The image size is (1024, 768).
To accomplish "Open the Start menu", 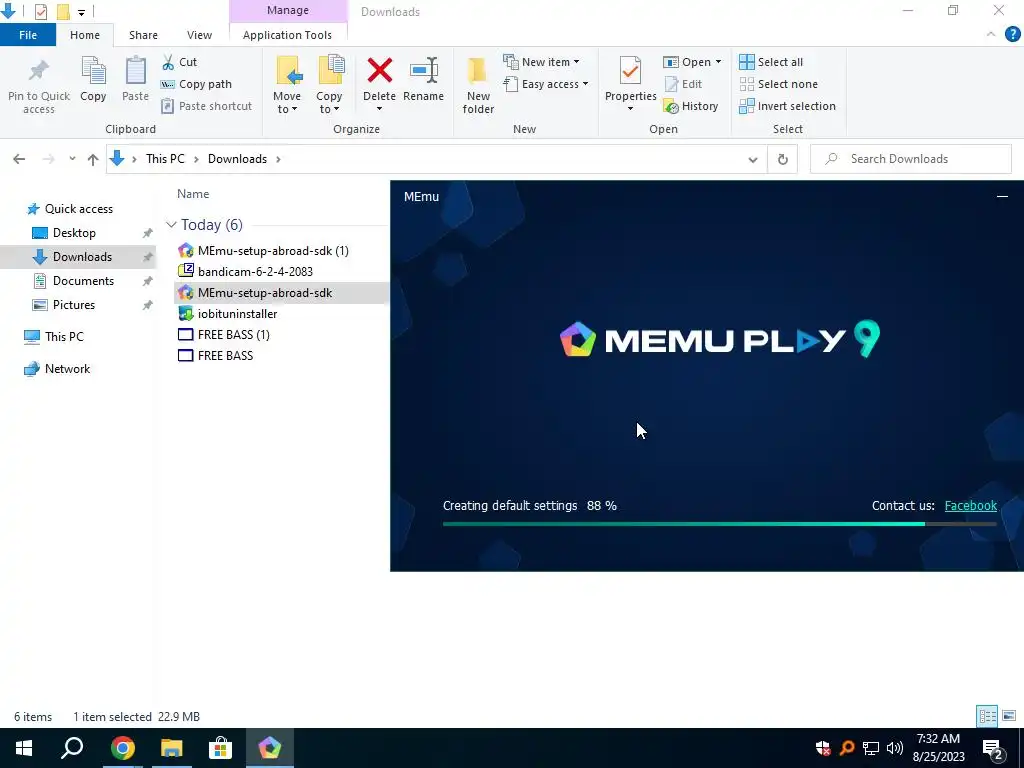I will (24, 748).
